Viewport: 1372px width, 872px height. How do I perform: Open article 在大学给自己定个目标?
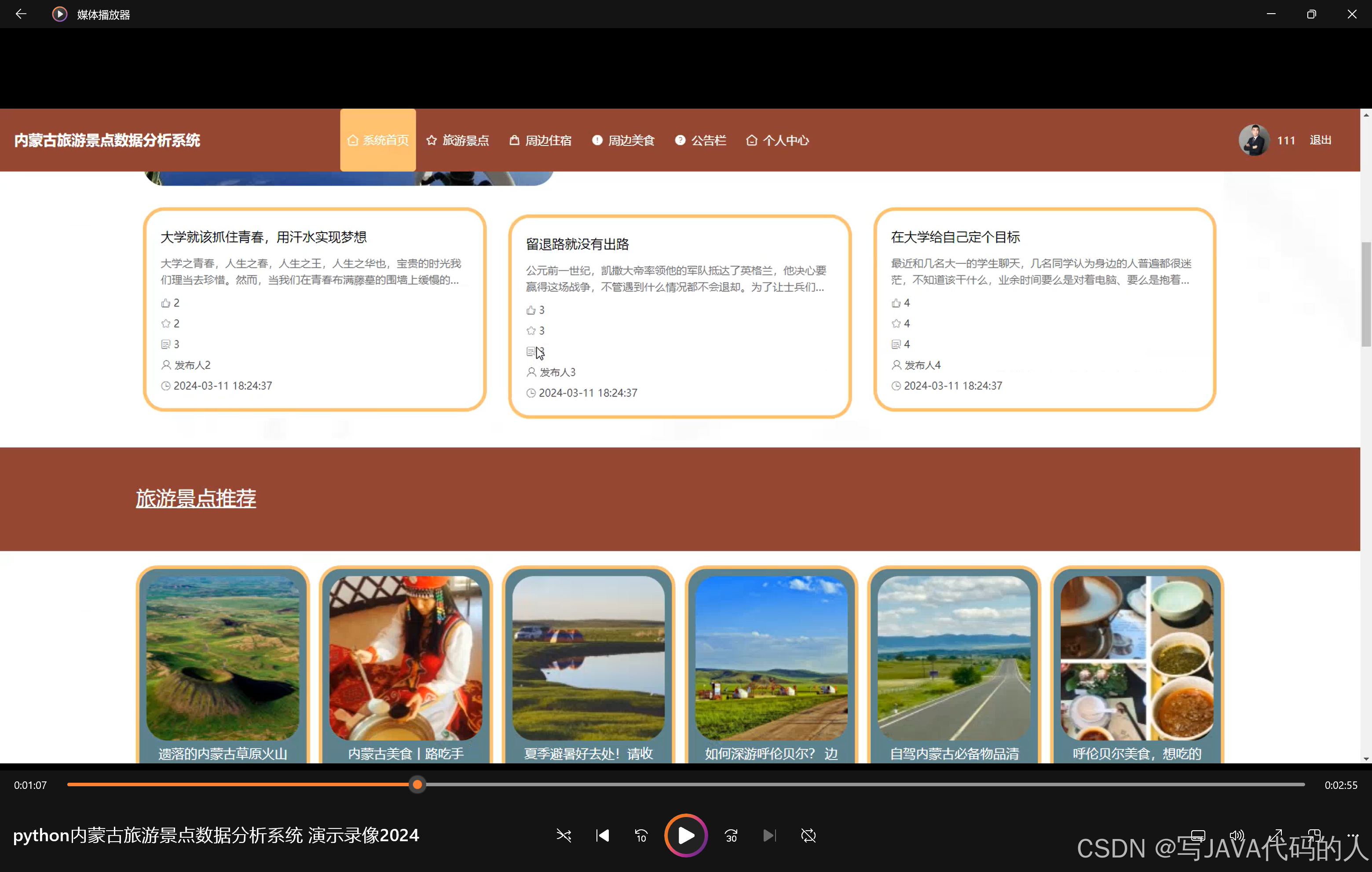pyautogui.click(x=955, y=237)
